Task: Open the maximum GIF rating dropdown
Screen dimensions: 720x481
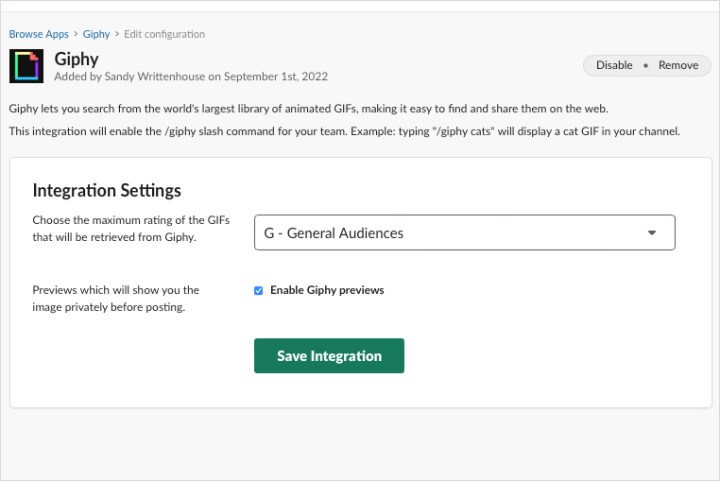Action: tap(464, 233)
